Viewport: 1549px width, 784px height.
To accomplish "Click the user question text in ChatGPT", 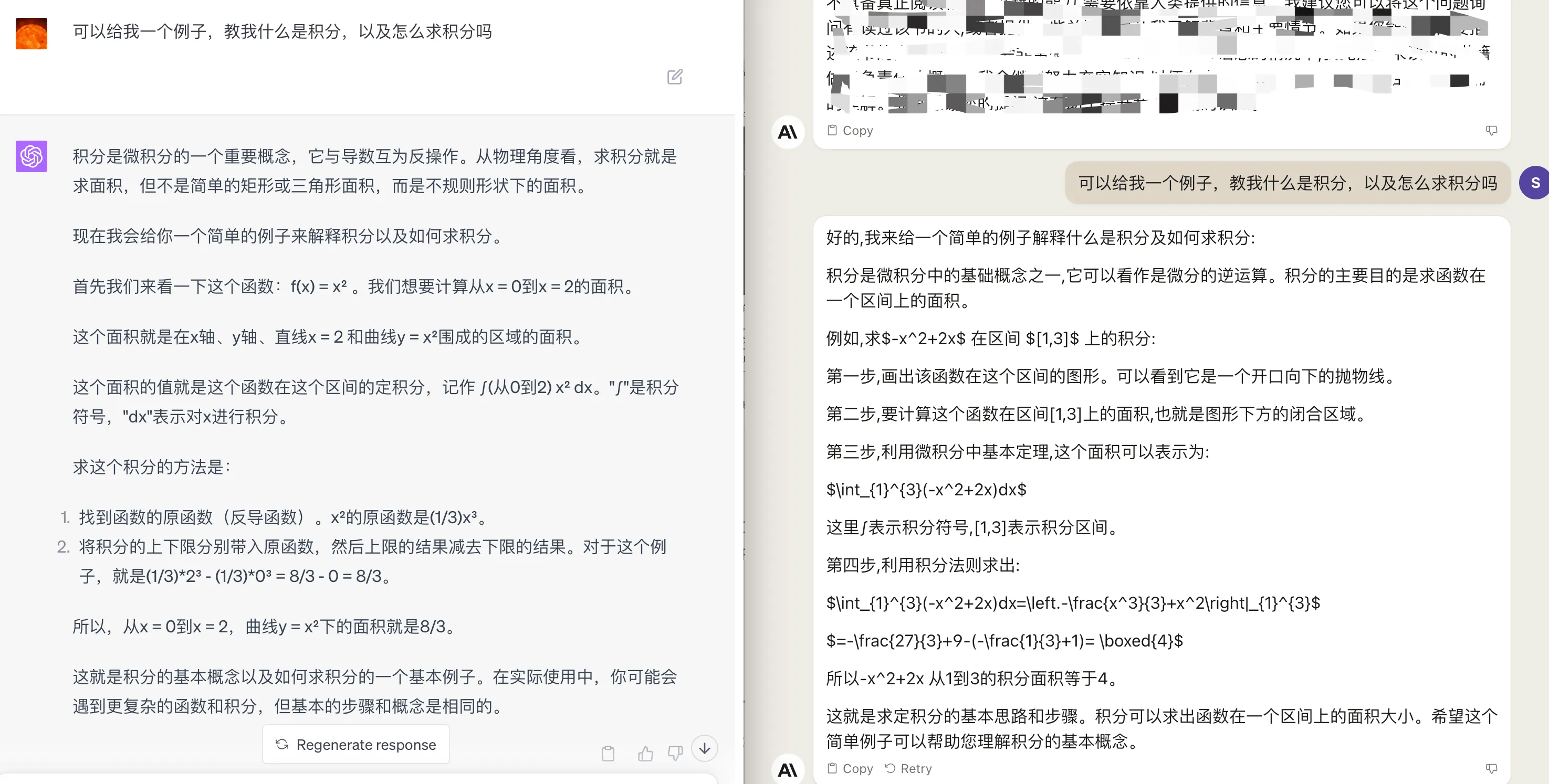I will [282, 31].
